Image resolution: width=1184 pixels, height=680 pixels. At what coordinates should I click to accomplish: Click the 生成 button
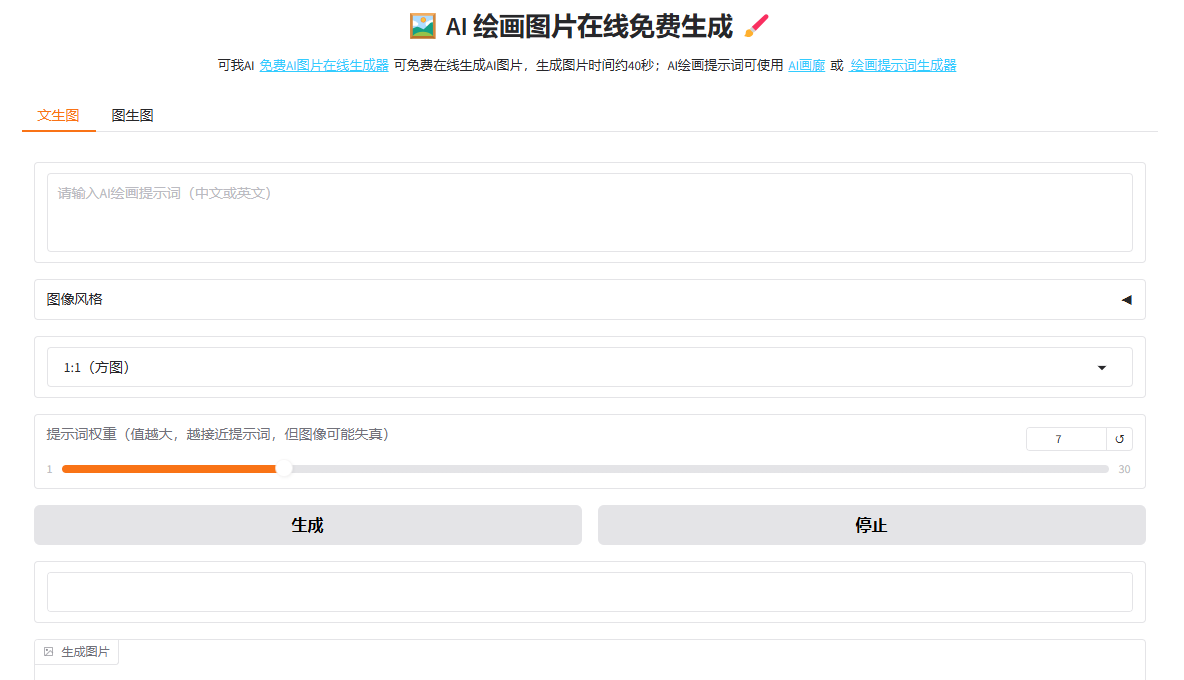(308, 525)
